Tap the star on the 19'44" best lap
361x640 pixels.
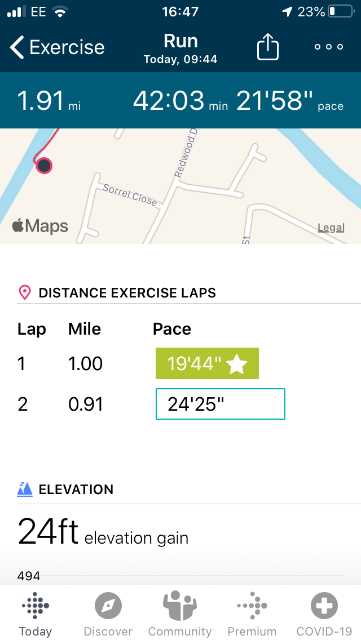(236, 364)
